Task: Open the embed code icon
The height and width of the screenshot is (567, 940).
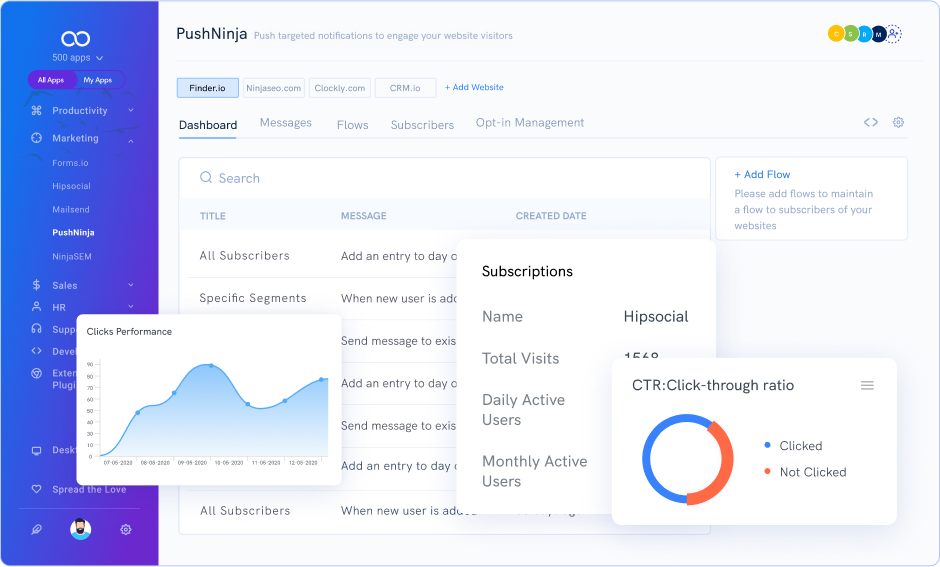Action: (871, 122)
